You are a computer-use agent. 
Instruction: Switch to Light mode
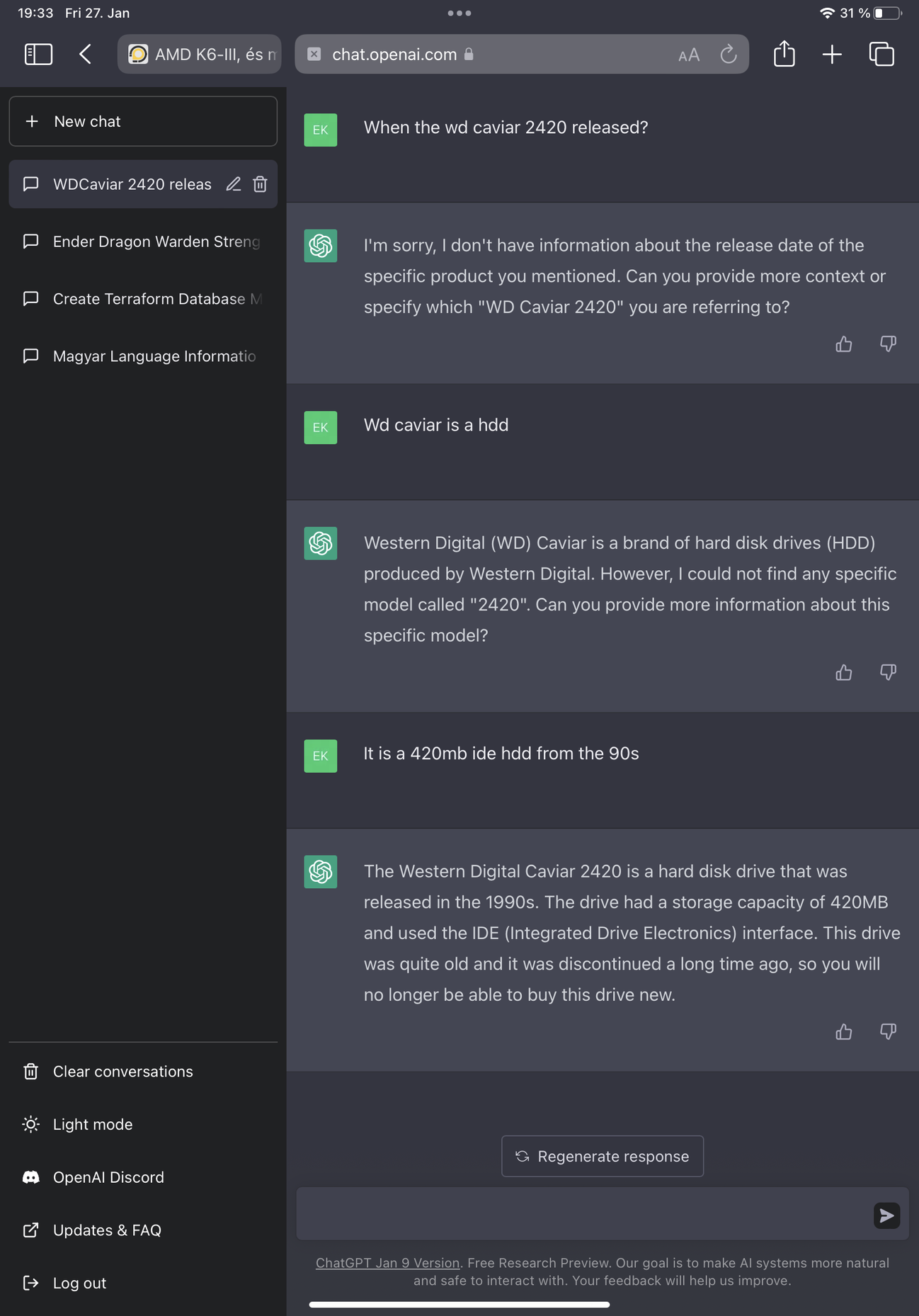[x=92, y=1124]
